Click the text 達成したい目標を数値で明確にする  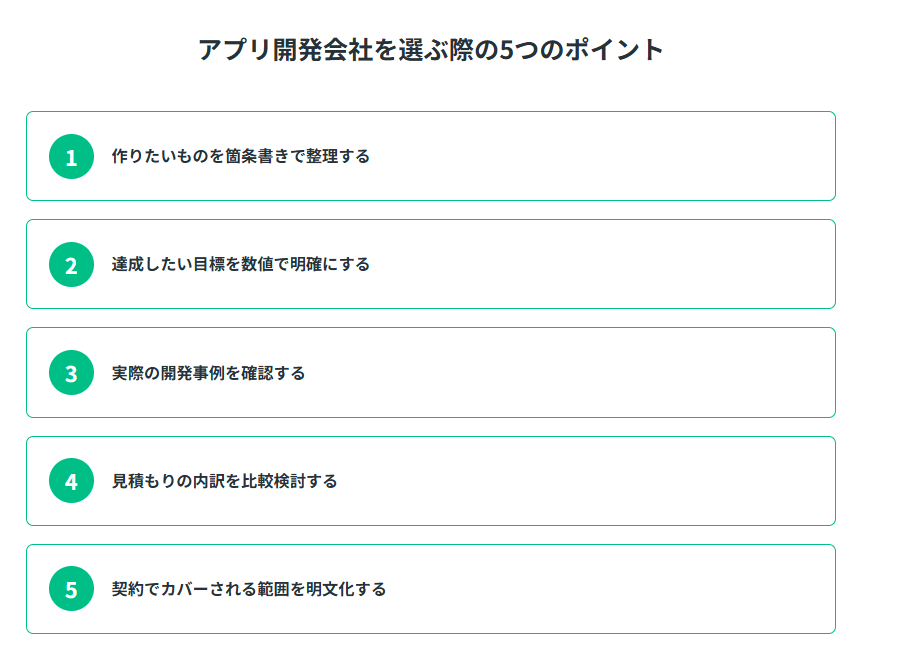tap(240, 265)
